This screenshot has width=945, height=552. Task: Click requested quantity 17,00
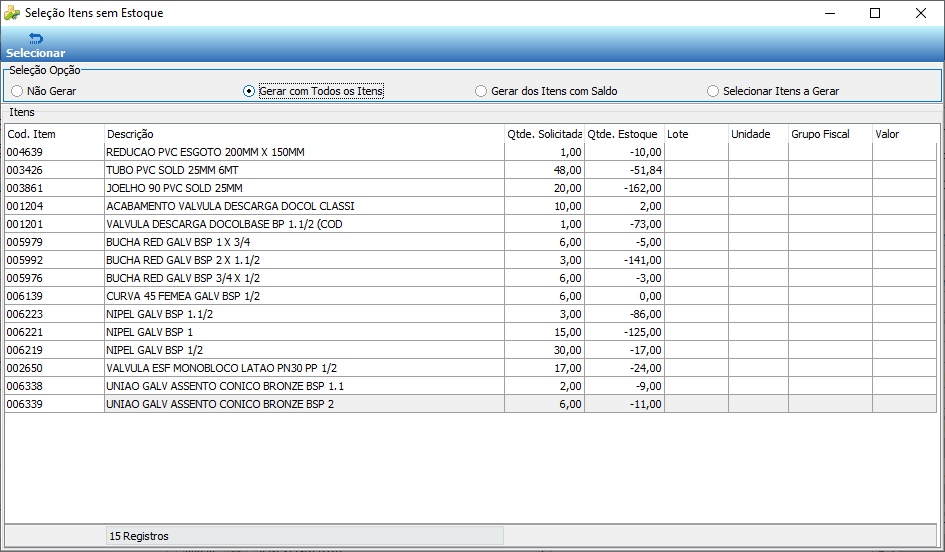point(568,368)
